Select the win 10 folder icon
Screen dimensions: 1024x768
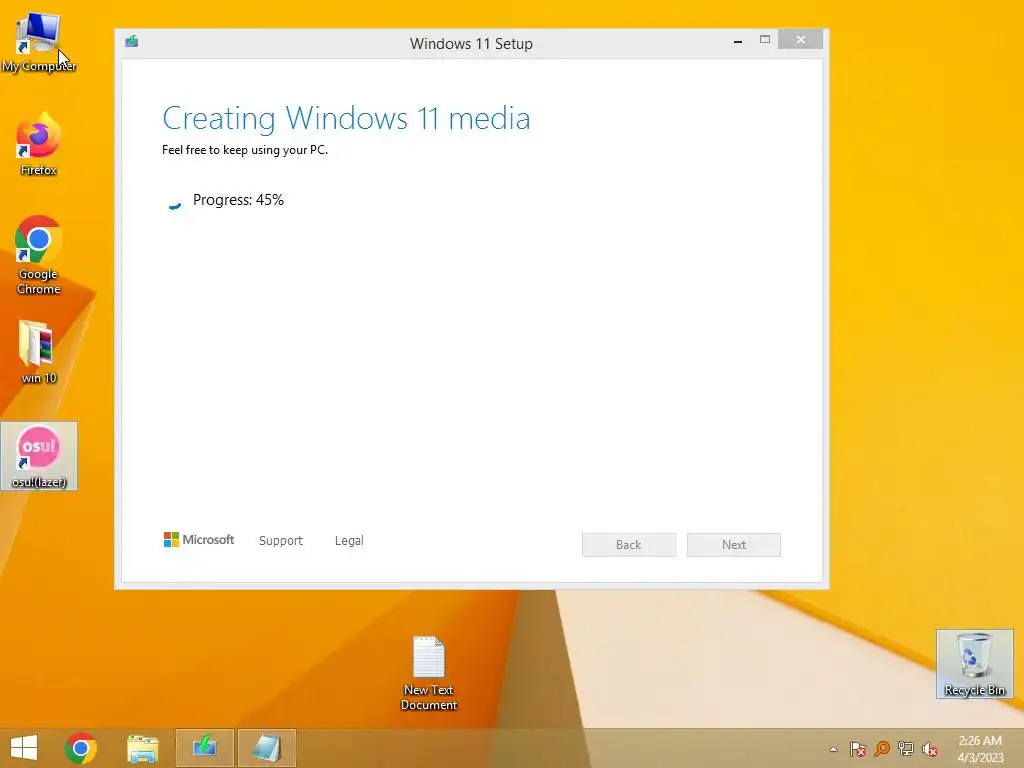tap(38, 352)
